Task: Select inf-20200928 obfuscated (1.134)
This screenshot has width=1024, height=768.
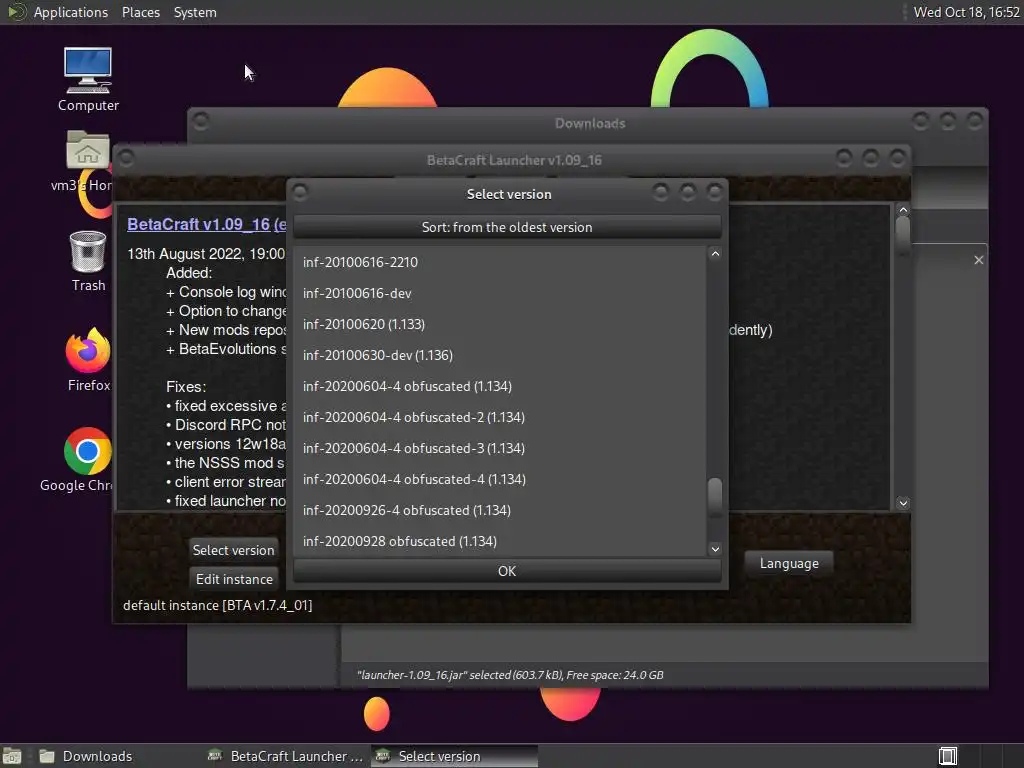Action: pos(500,541)
